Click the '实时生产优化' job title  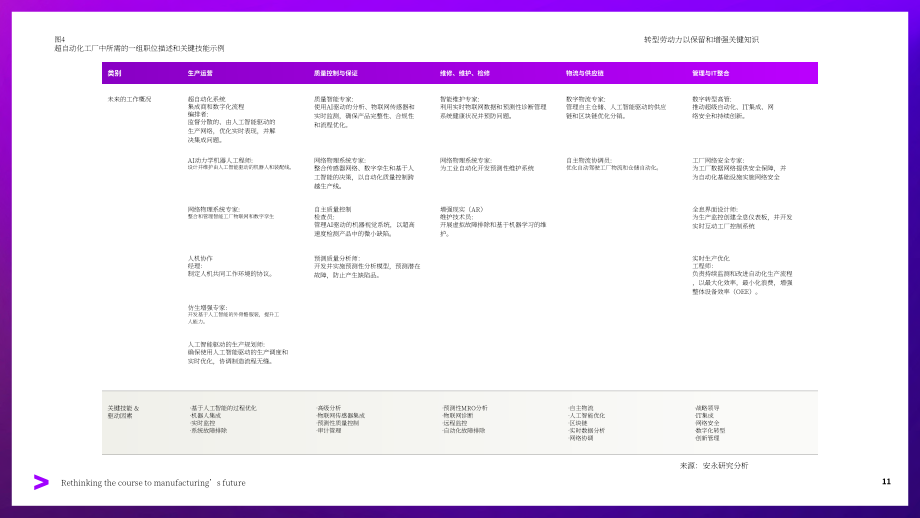[711, 258]
